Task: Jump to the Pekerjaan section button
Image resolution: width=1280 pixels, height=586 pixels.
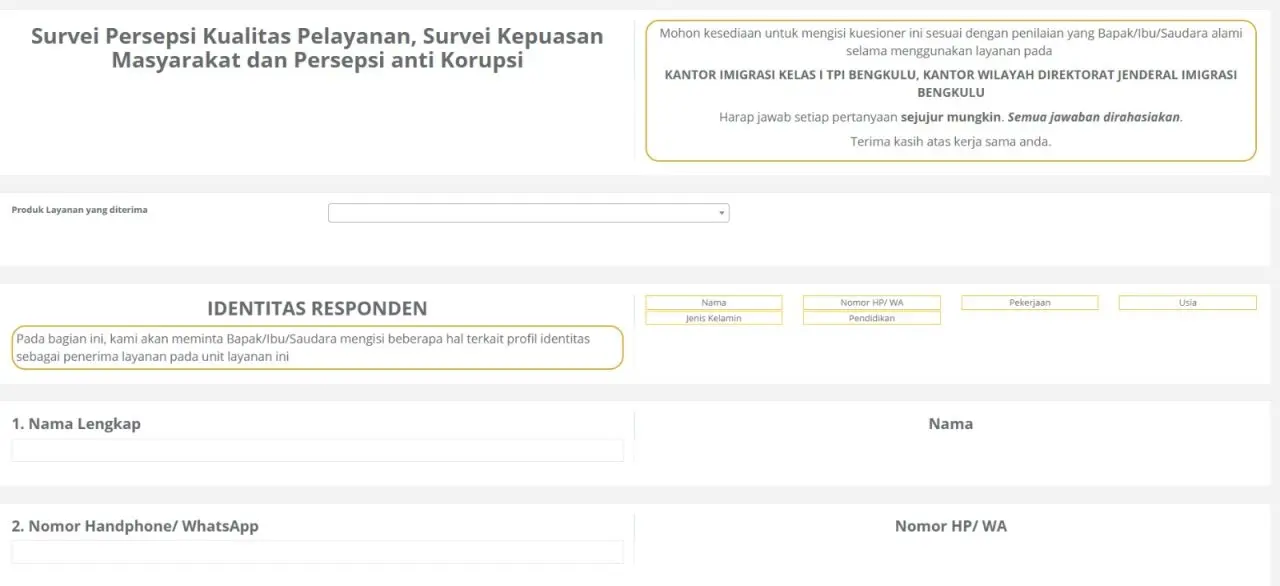Action: [1030, 303]
